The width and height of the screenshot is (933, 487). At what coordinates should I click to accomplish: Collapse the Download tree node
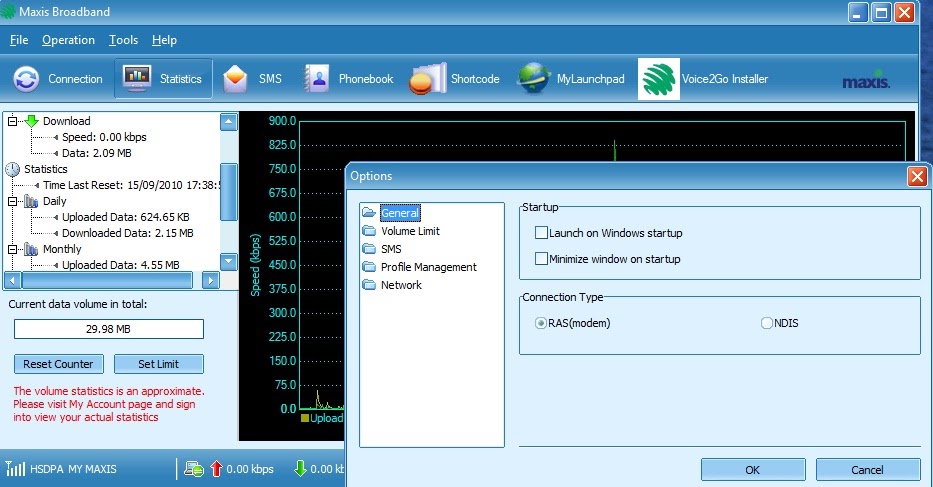click(x=12, y=121)
